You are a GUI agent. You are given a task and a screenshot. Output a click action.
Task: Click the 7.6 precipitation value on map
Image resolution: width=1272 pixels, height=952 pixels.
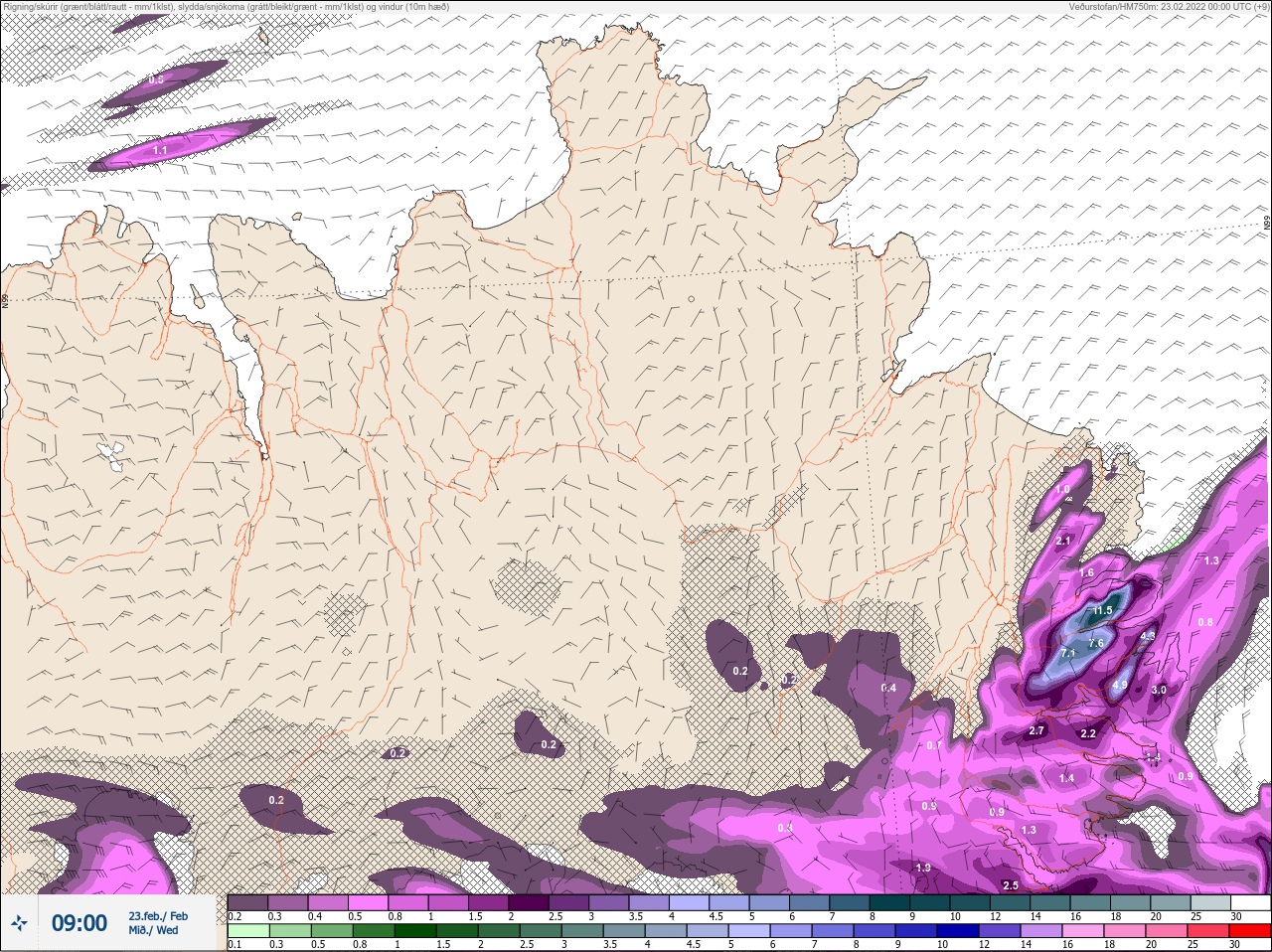(x=1096, y=643)
